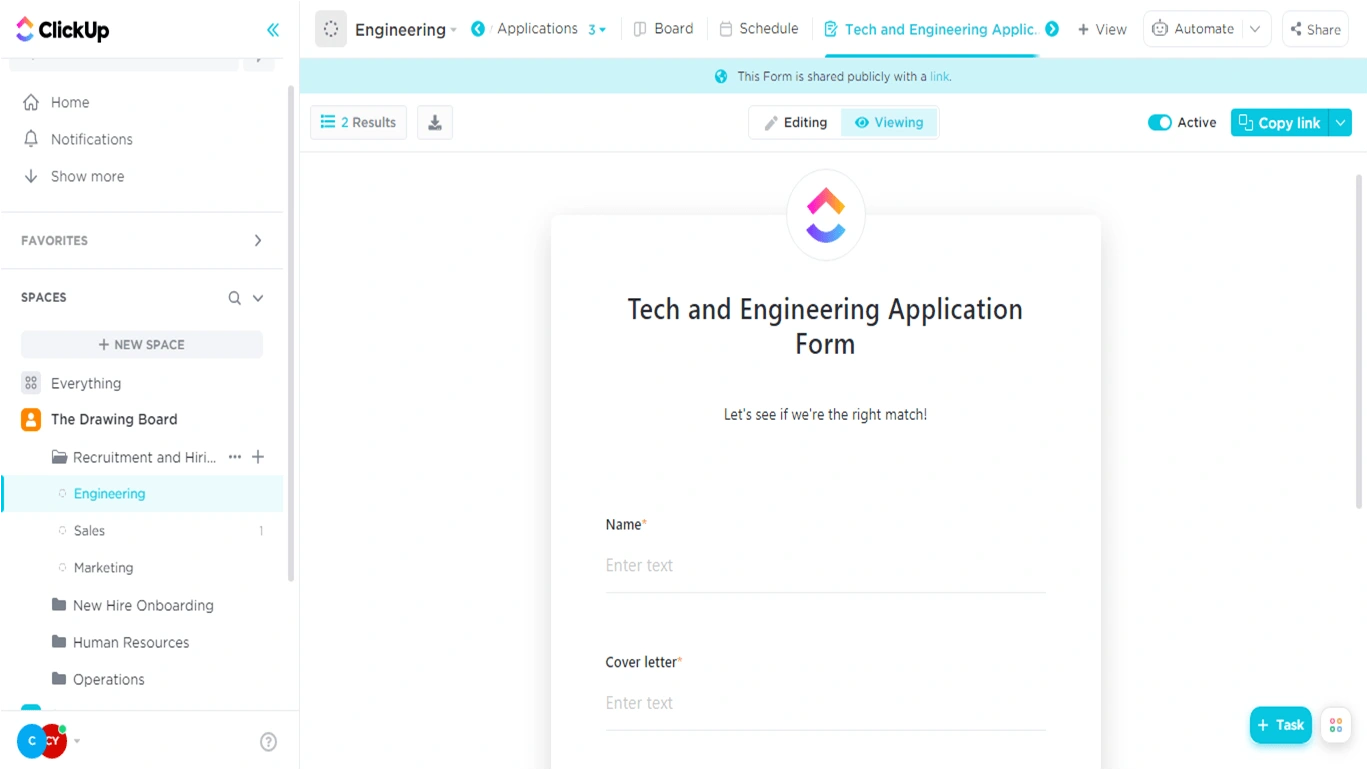Open Notifications in the sidebar
Screen dimensions: 1368x770
(x=92, y=139)
